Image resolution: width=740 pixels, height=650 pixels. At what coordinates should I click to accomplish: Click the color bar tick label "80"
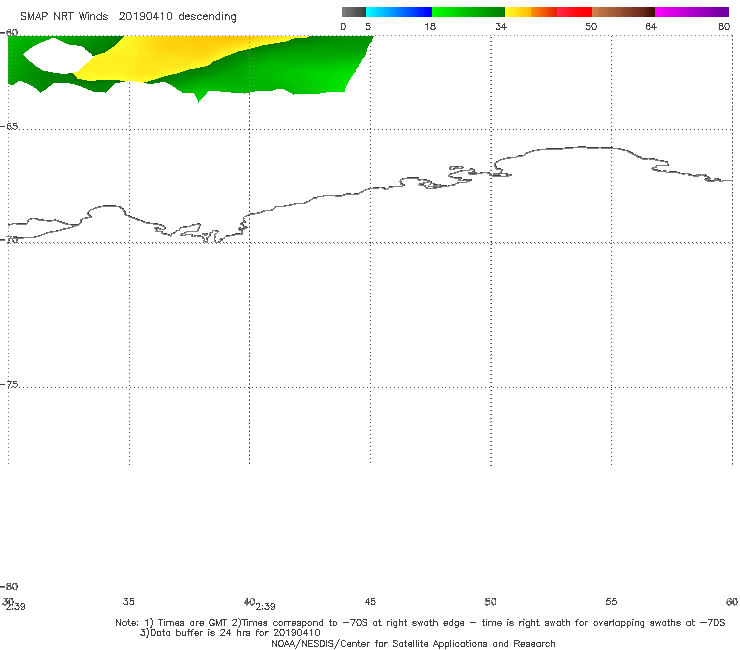click(724, 27)
